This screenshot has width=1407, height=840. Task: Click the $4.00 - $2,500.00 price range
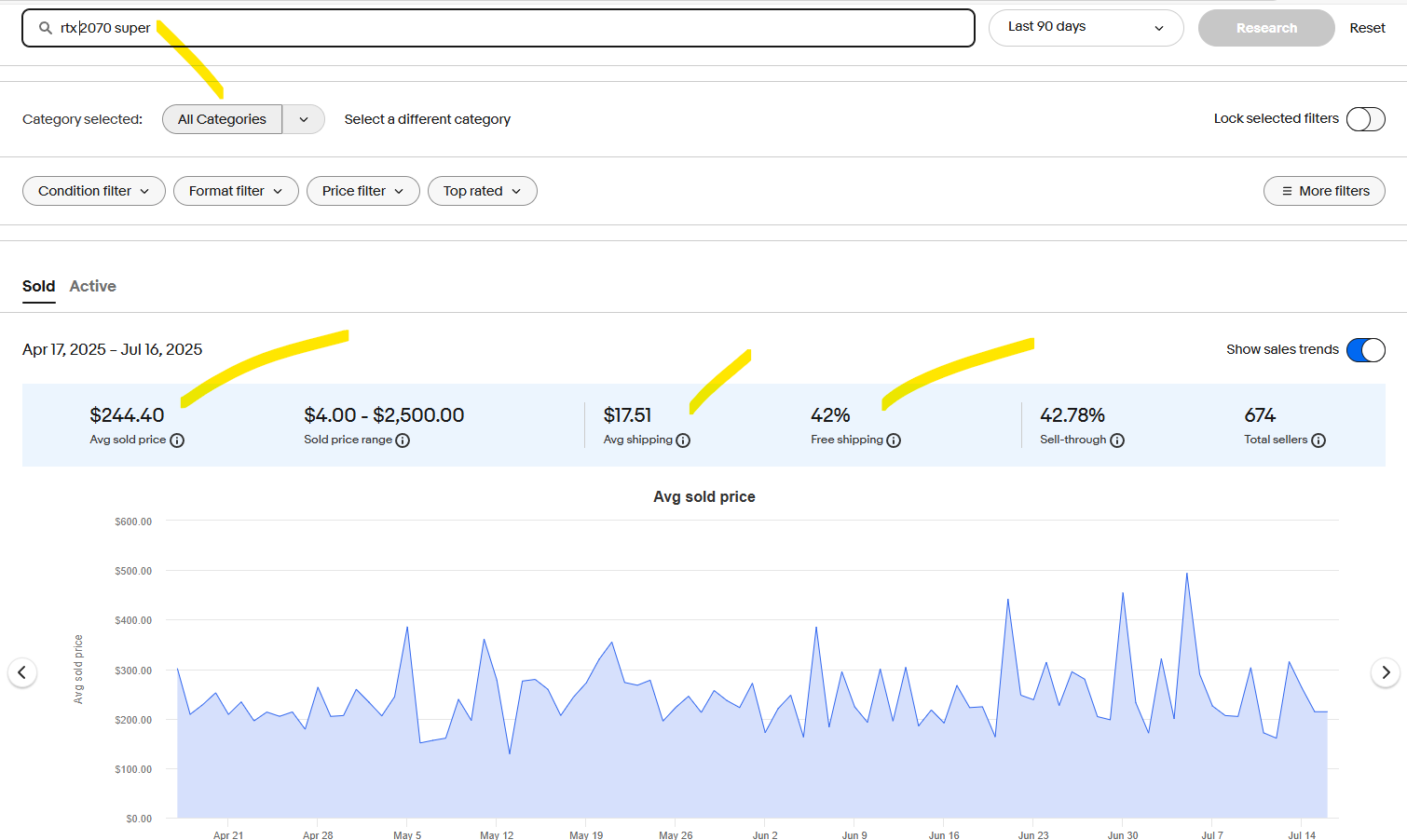pyautogui.click(x=384, y=415)
